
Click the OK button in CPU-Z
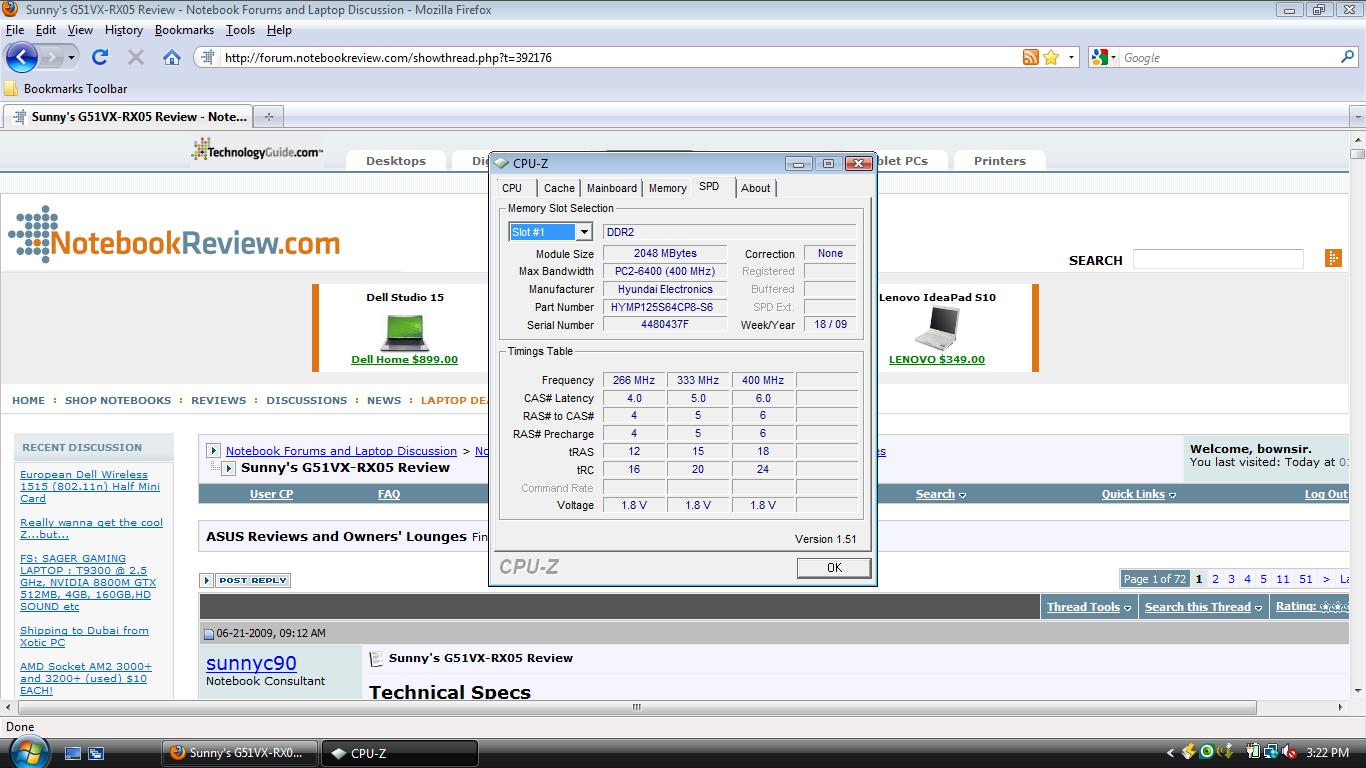834,568
